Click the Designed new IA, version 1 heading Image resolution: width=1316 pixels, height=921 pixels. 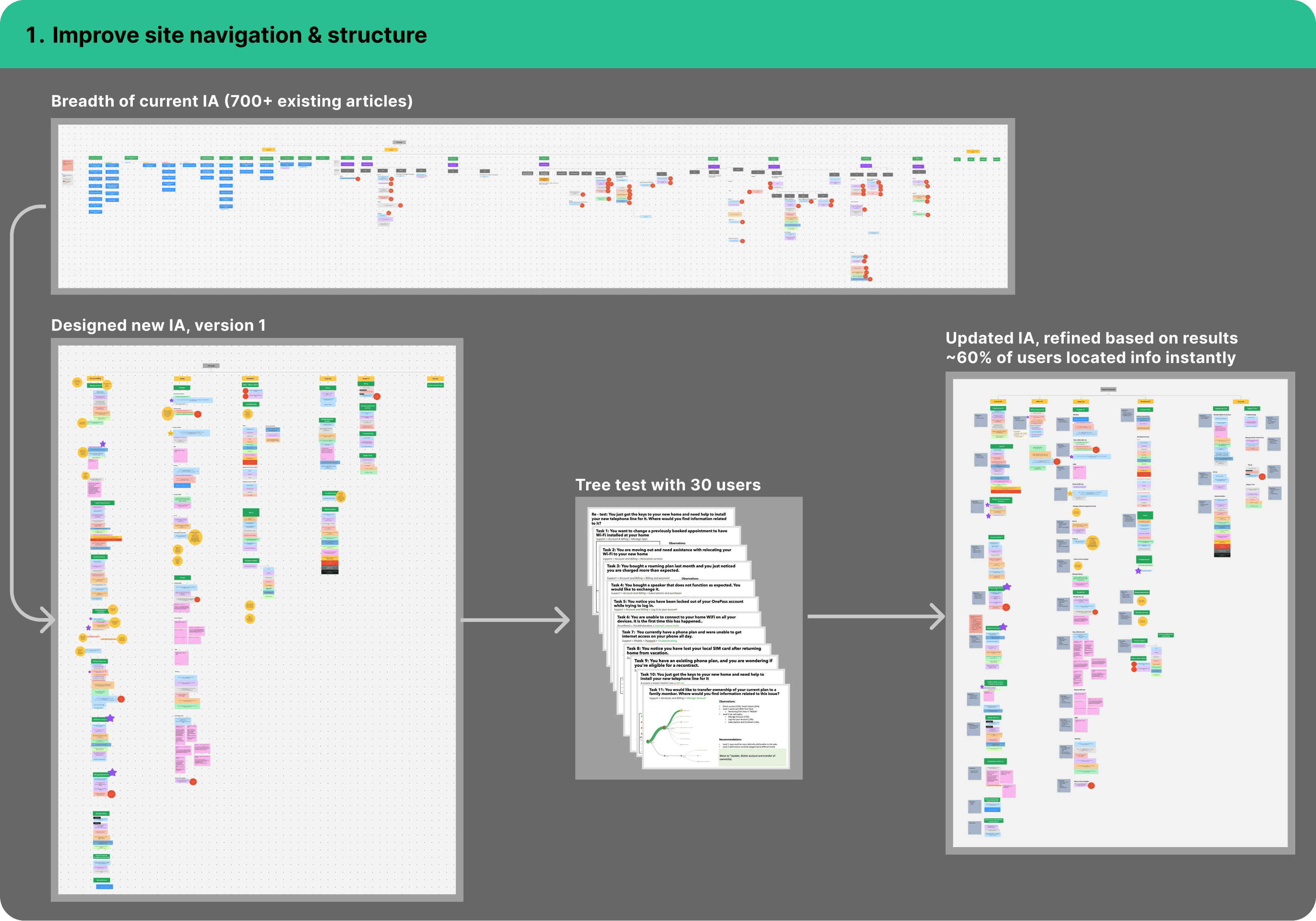(158, 325)
